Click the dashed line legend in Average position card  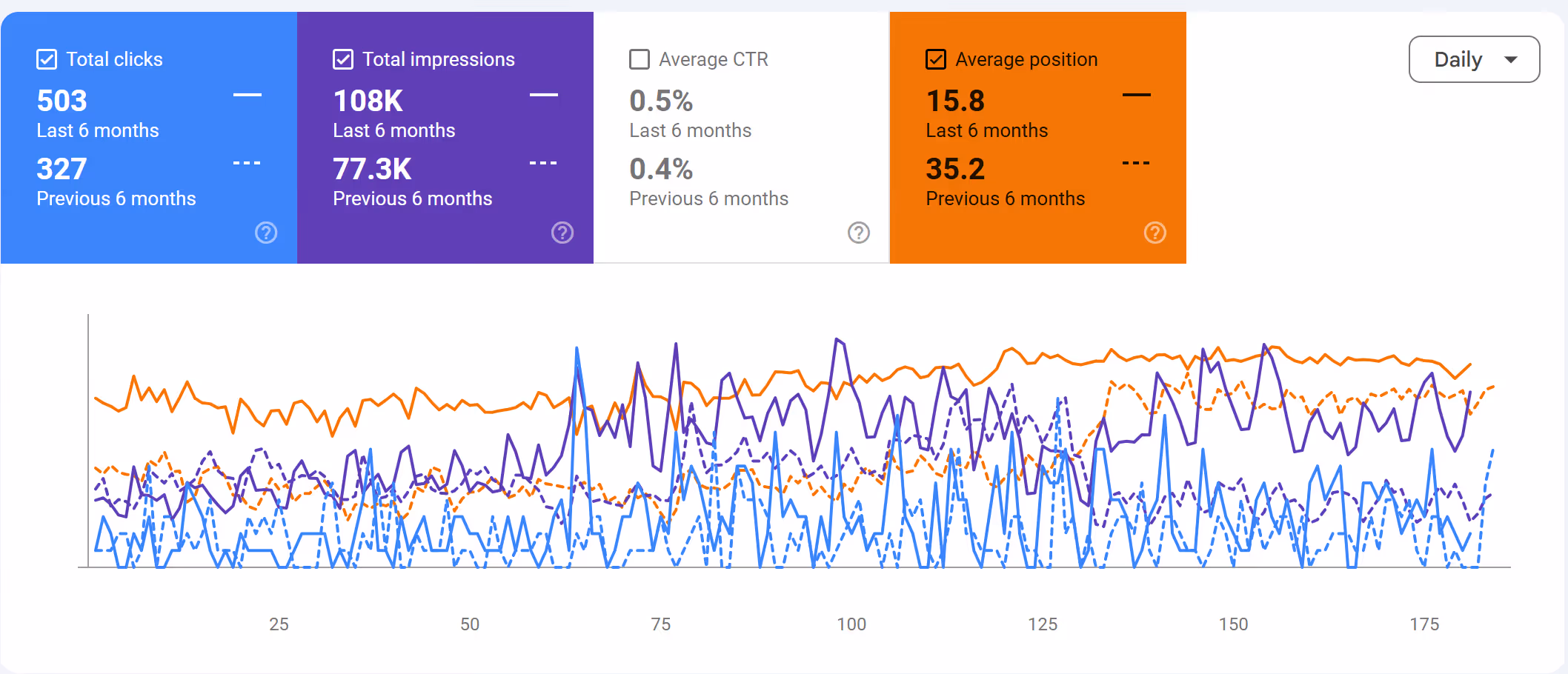[1137, 163]
